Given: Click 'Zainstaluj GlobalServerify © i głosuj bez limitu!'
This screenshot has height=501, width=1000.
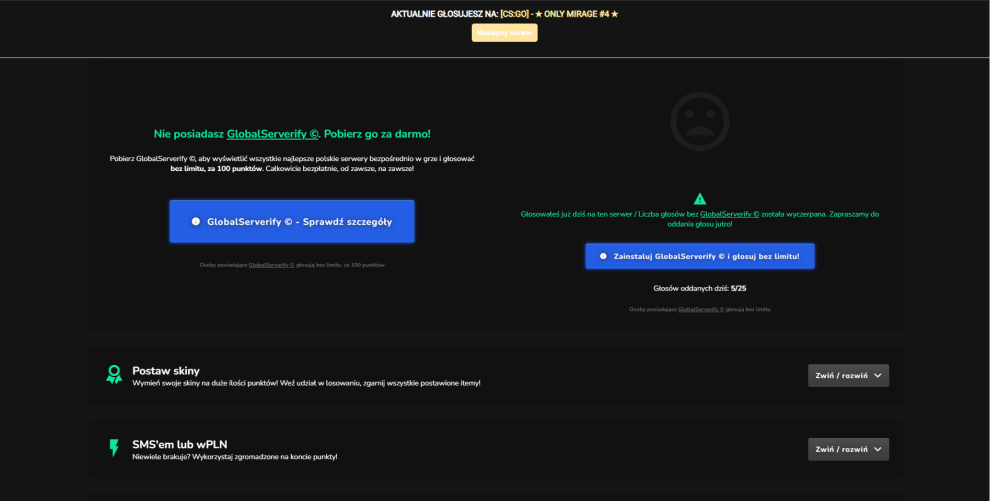Looking at the screenshot, I should coord(700,256).
